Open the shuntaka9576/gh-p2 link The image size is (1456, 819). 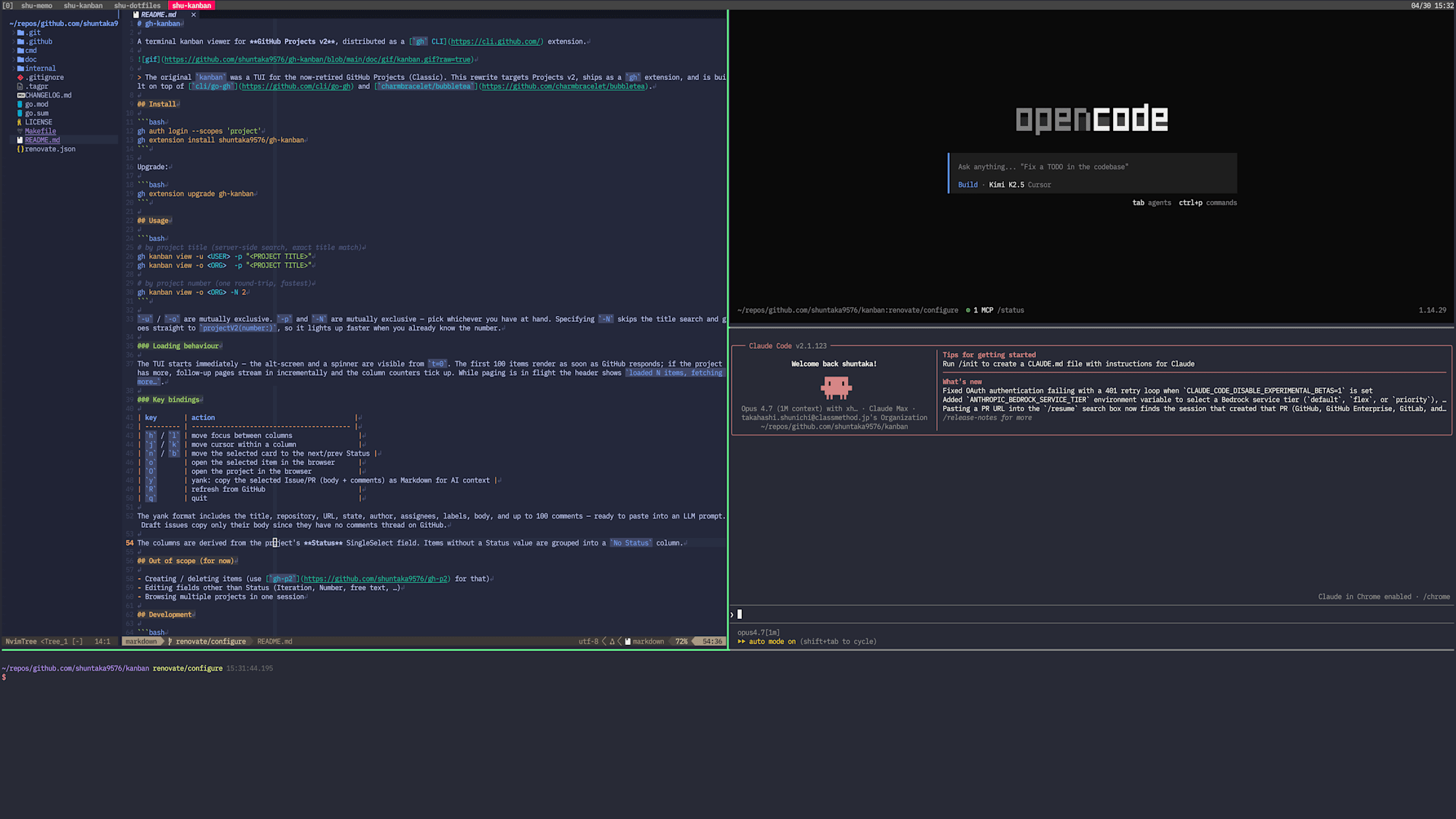click(376, 579)
